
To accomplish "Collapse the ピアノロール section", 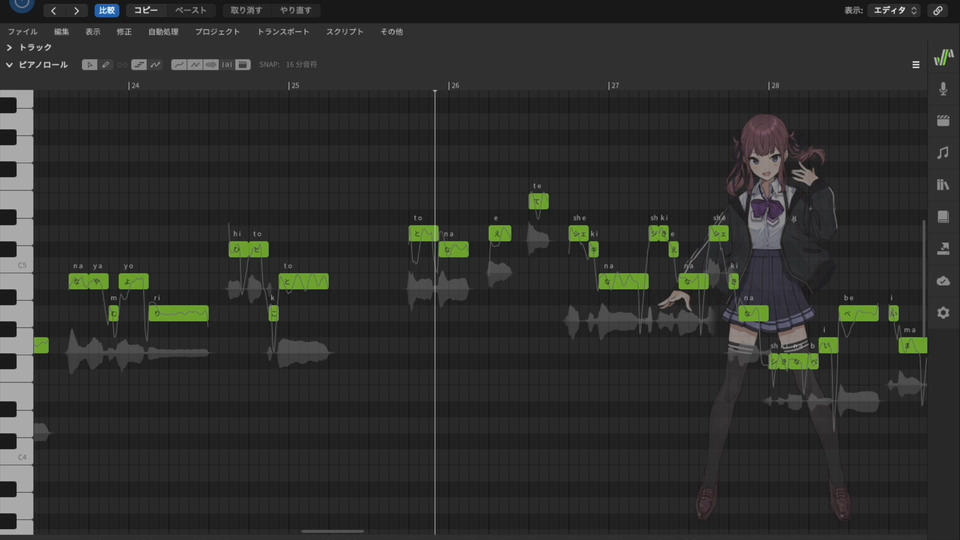I will coord(9,64).
